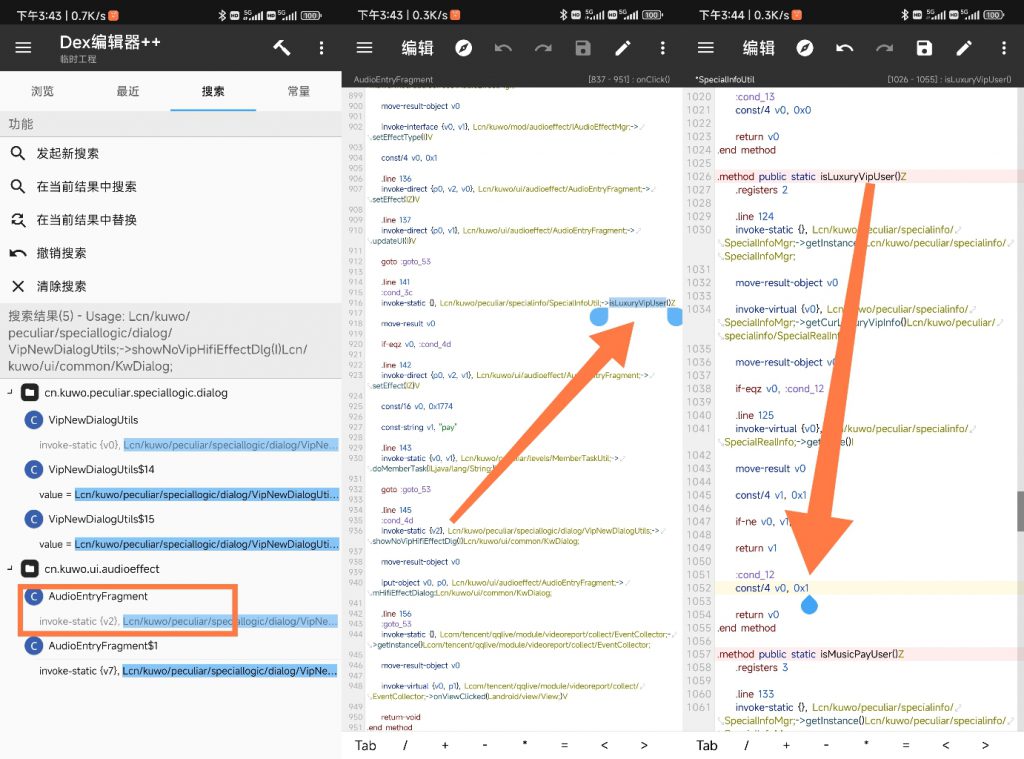Click the save icon in right editor
The image size is (1024, 759).
924,48
